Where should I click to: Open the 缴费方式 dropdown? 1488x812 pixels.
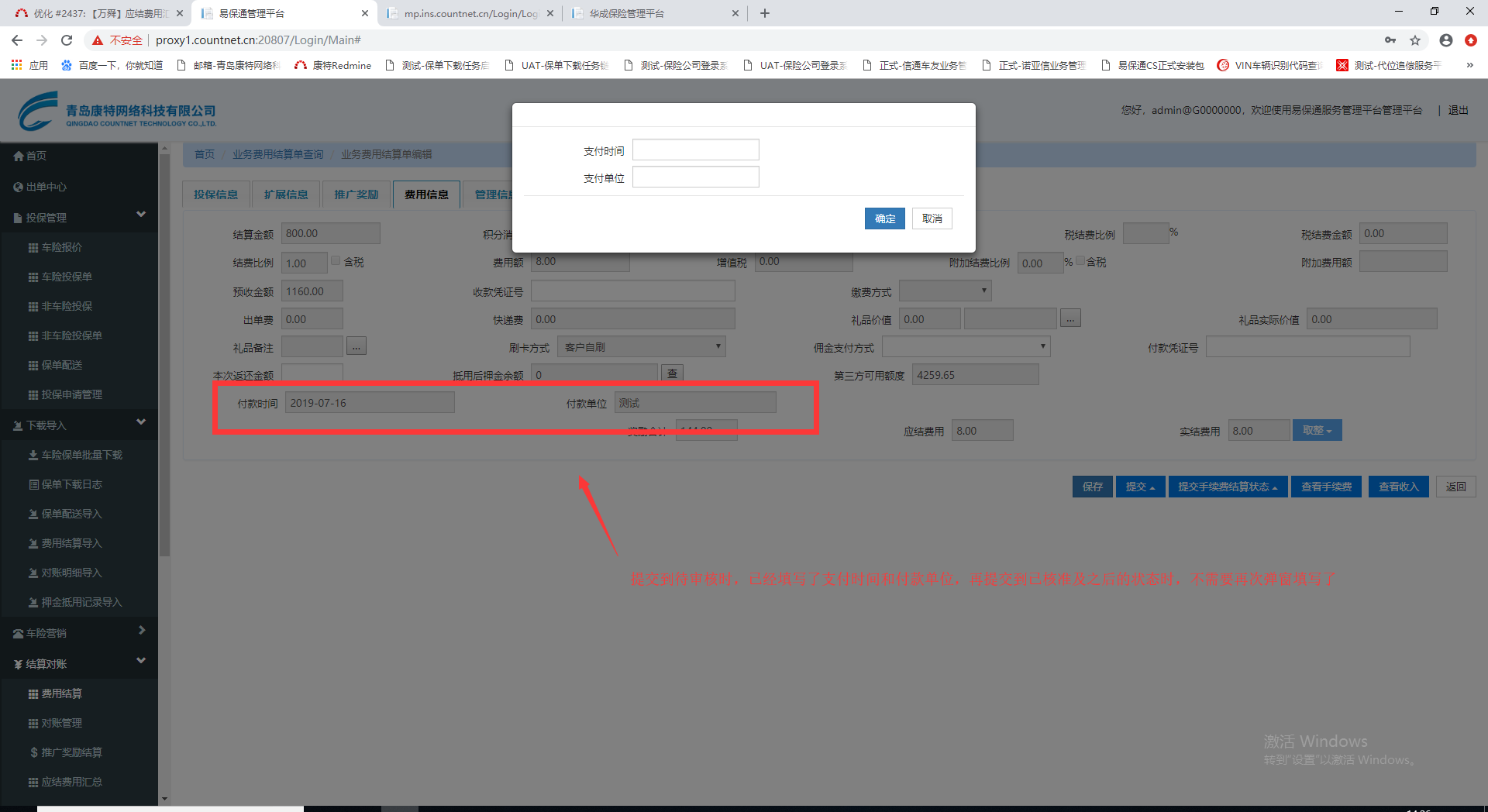coord(945,291)
